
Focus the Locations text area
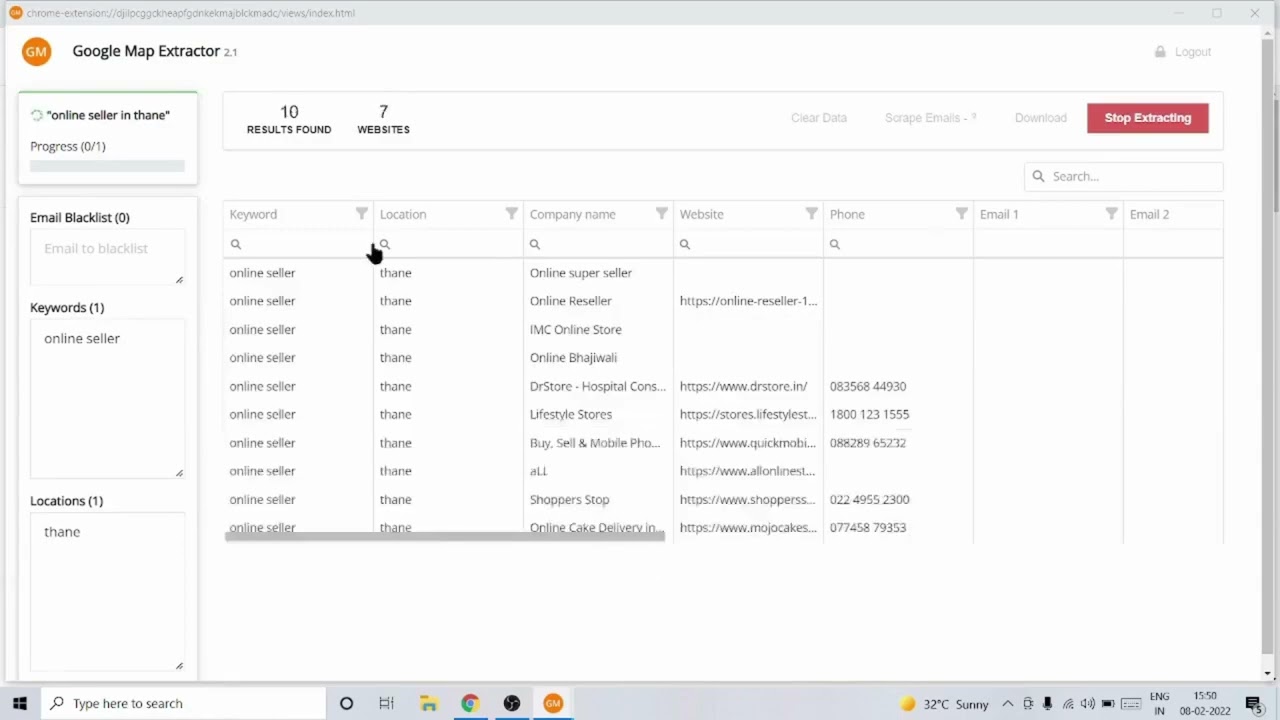[x=107, y=591]
